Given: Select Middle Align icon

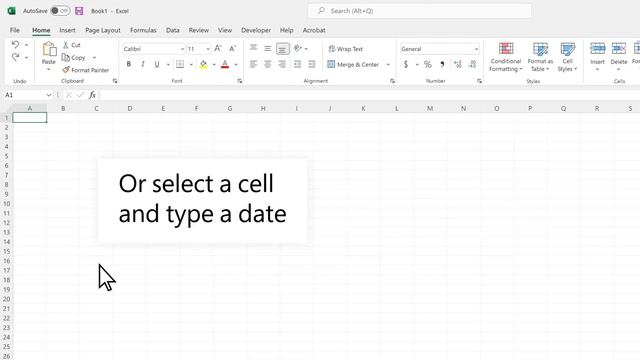Looking at the screenshot, I should 268,48.
